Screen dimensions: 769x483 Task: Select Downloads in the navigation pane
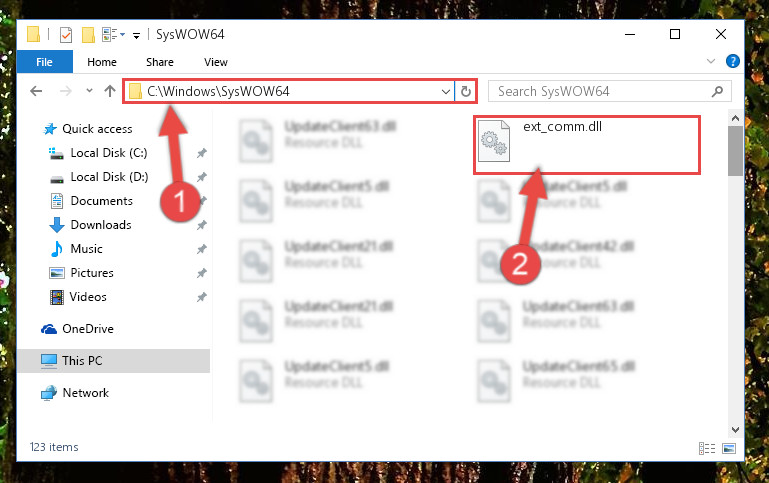click(101, 225)
